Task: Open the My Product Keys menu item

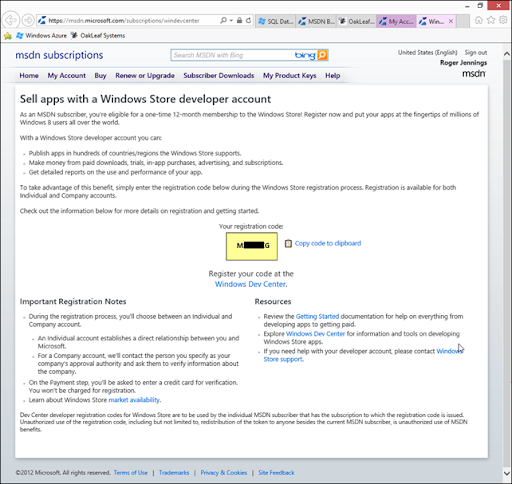Action: (289, 76)
